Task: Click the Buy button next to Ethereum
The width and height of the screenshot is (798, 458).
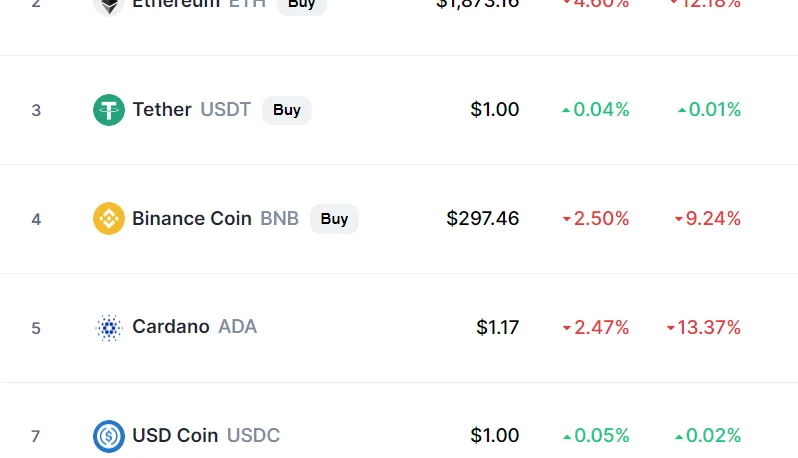Action: tap(301, 5)
